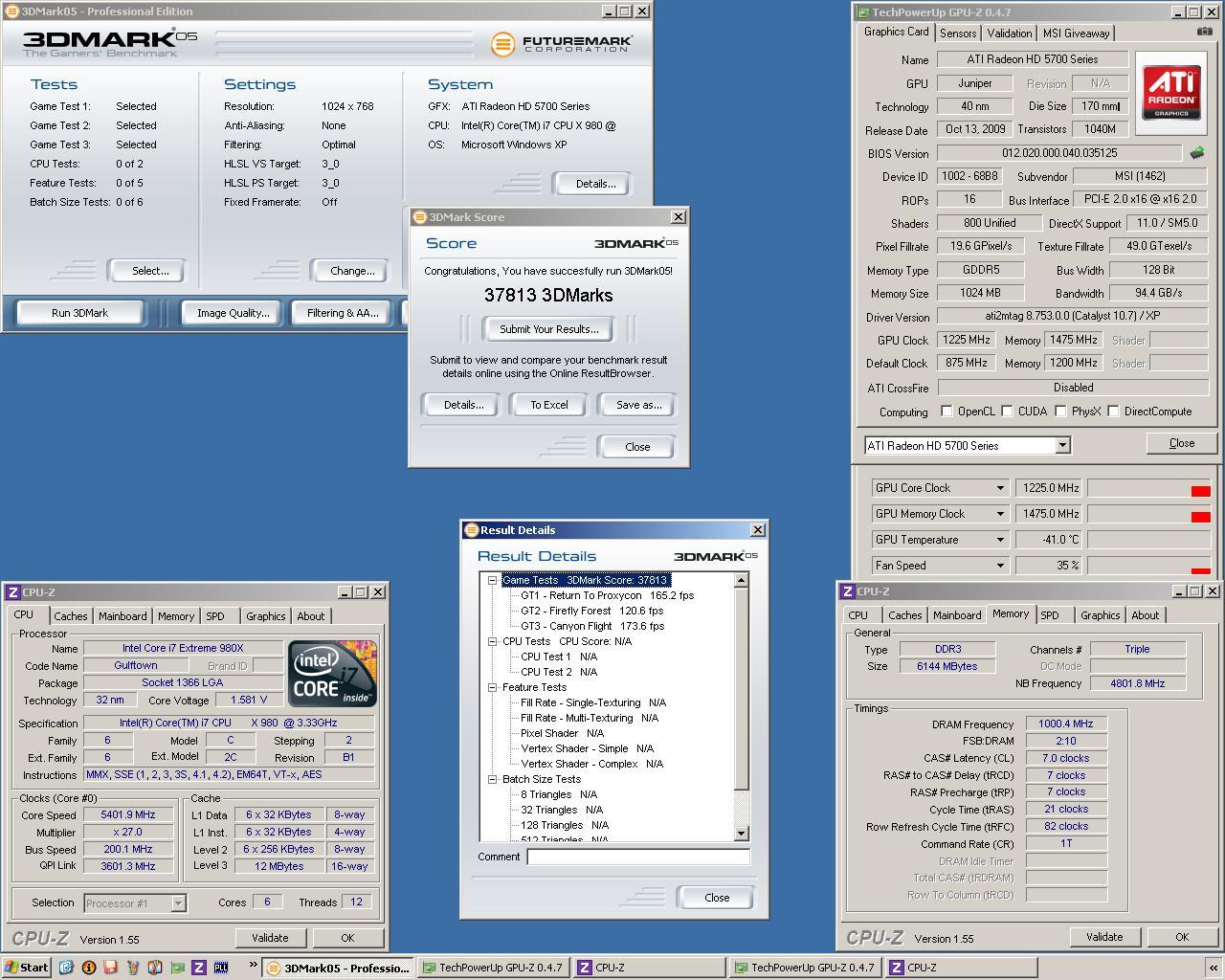Click the Futuremark Corporation logo

(x=561, y=44)
